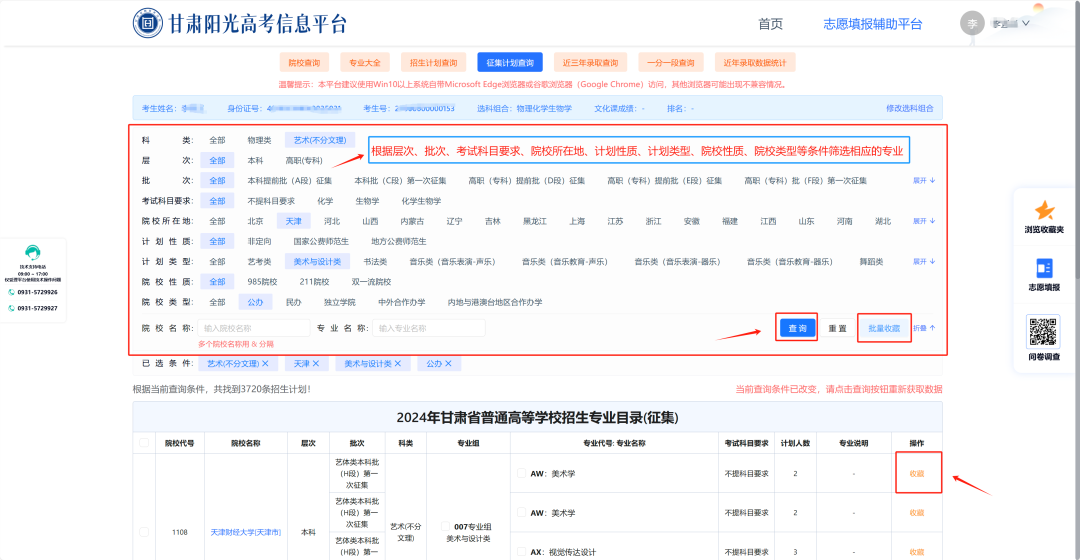This screenshot has height=560, width=1080.
Task: Select 不提科目要求 option
Action: pos(271,201)
